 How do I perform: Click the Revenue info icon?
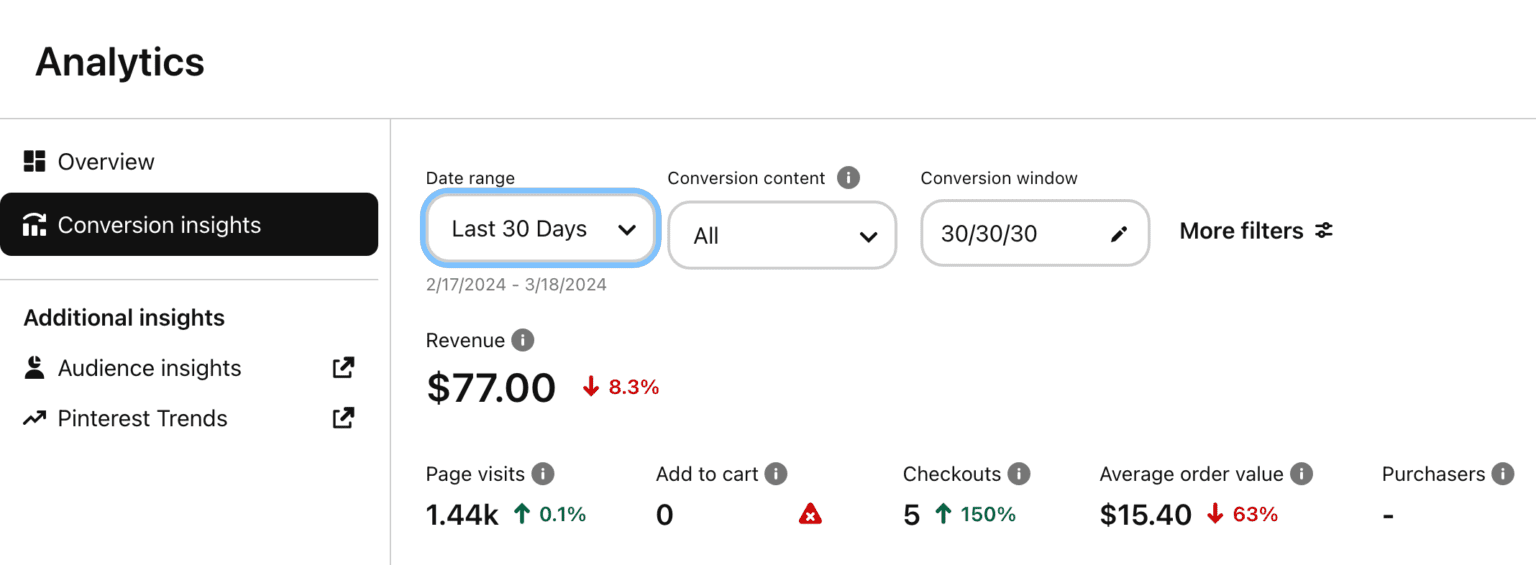click(522, 340)
